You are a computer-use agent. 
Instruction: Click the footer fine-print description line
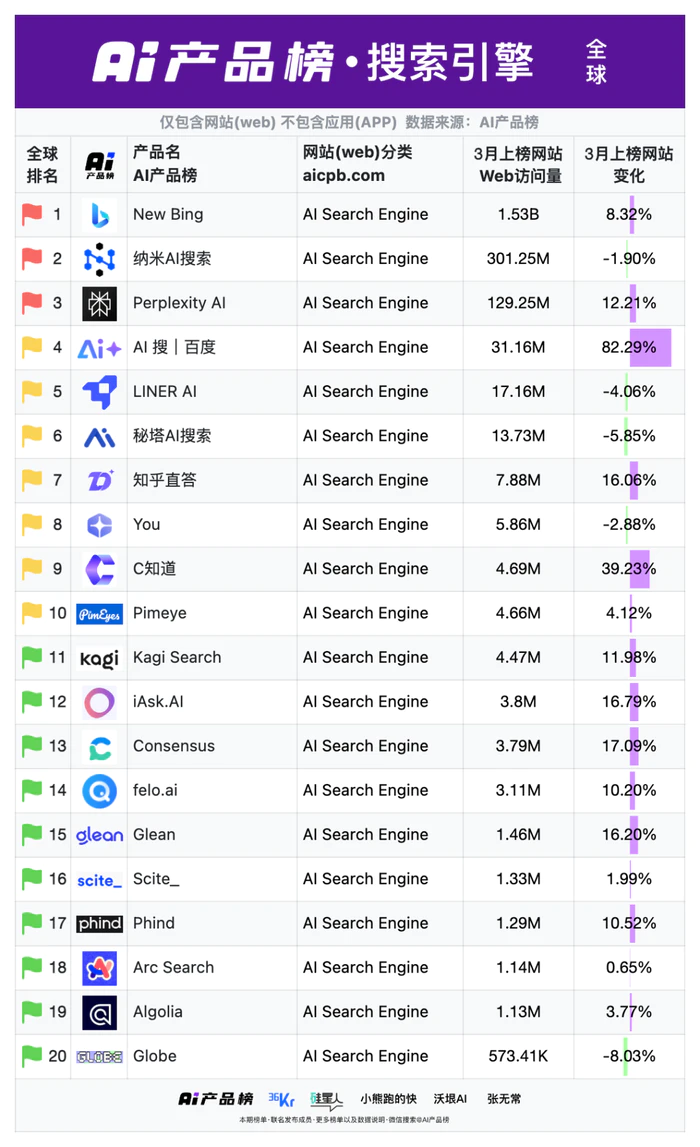coord(345,1120)
